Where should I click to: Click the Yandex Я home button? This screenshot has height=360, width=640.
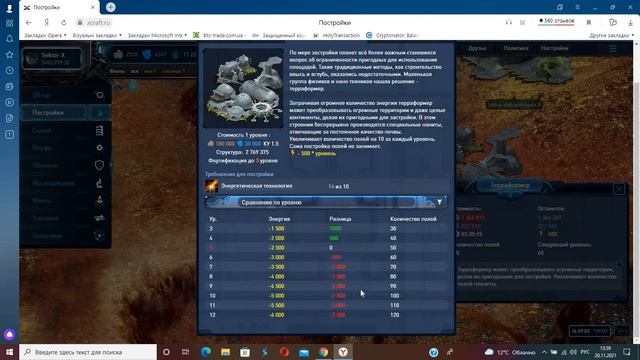point(47,22)
